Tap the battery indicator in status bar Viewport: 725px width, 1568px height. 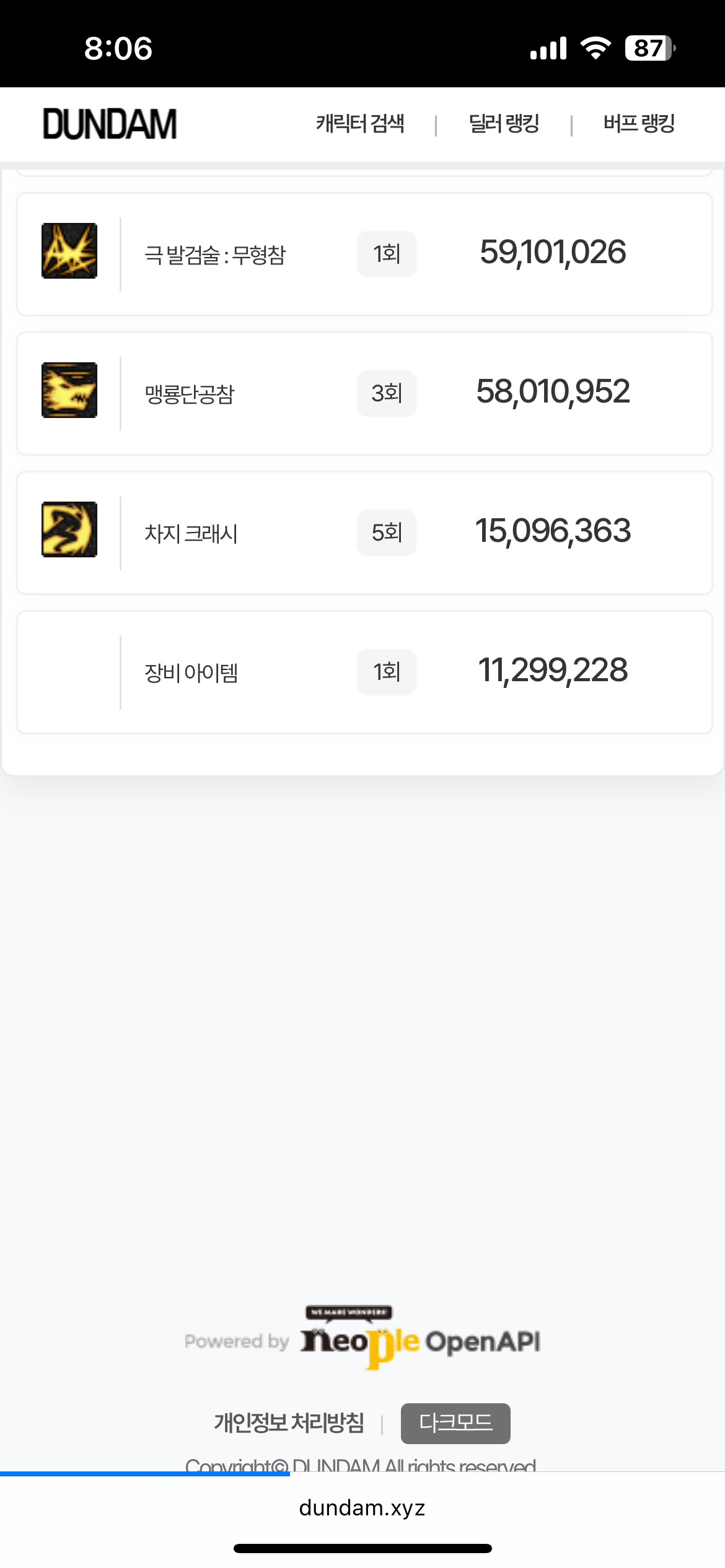pyautogui.click(x=649, y=48)
